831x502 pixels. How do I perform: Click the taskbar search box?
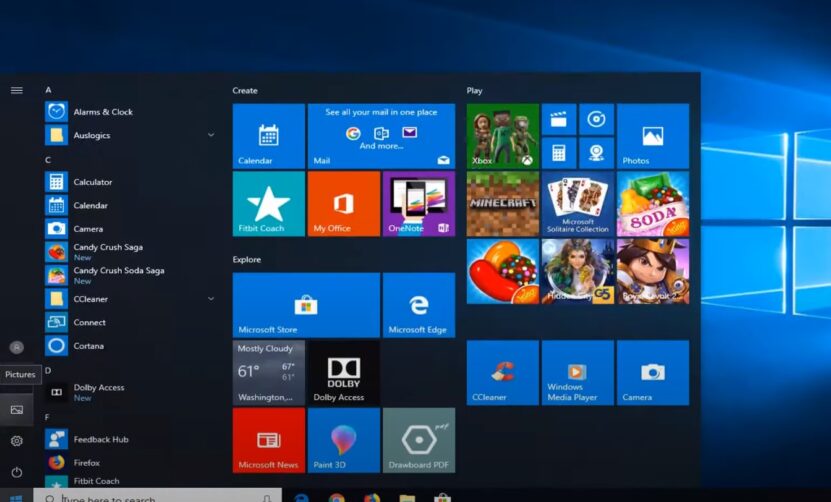point(157,496)
